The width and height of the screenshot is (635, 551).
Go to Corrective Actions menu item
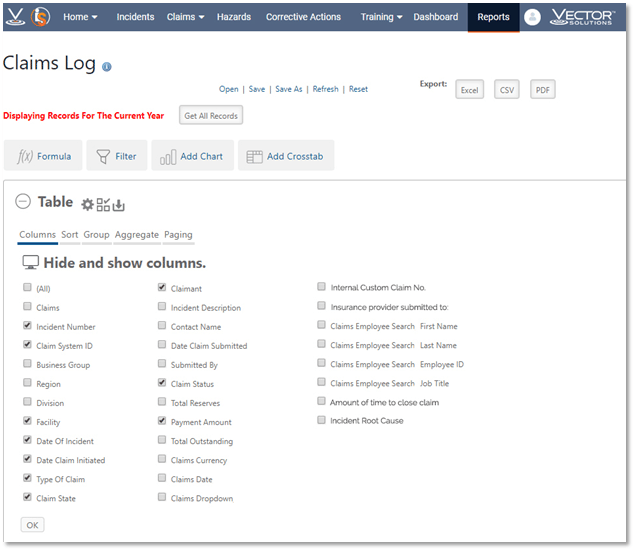(303, 17)
